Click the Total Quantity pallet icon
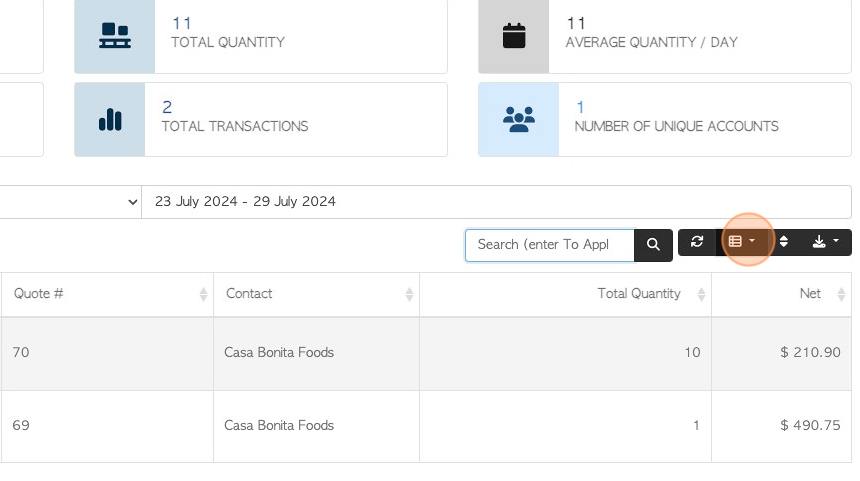Screen dimensions: 860x481 115,36
